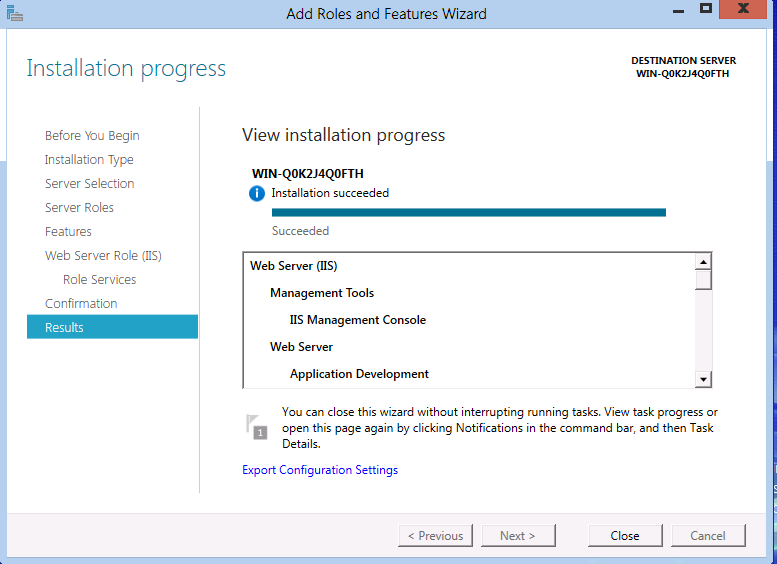Click the results list scroll-up arrow
Viewport: 777px width, 564px height.
(703, 262)
